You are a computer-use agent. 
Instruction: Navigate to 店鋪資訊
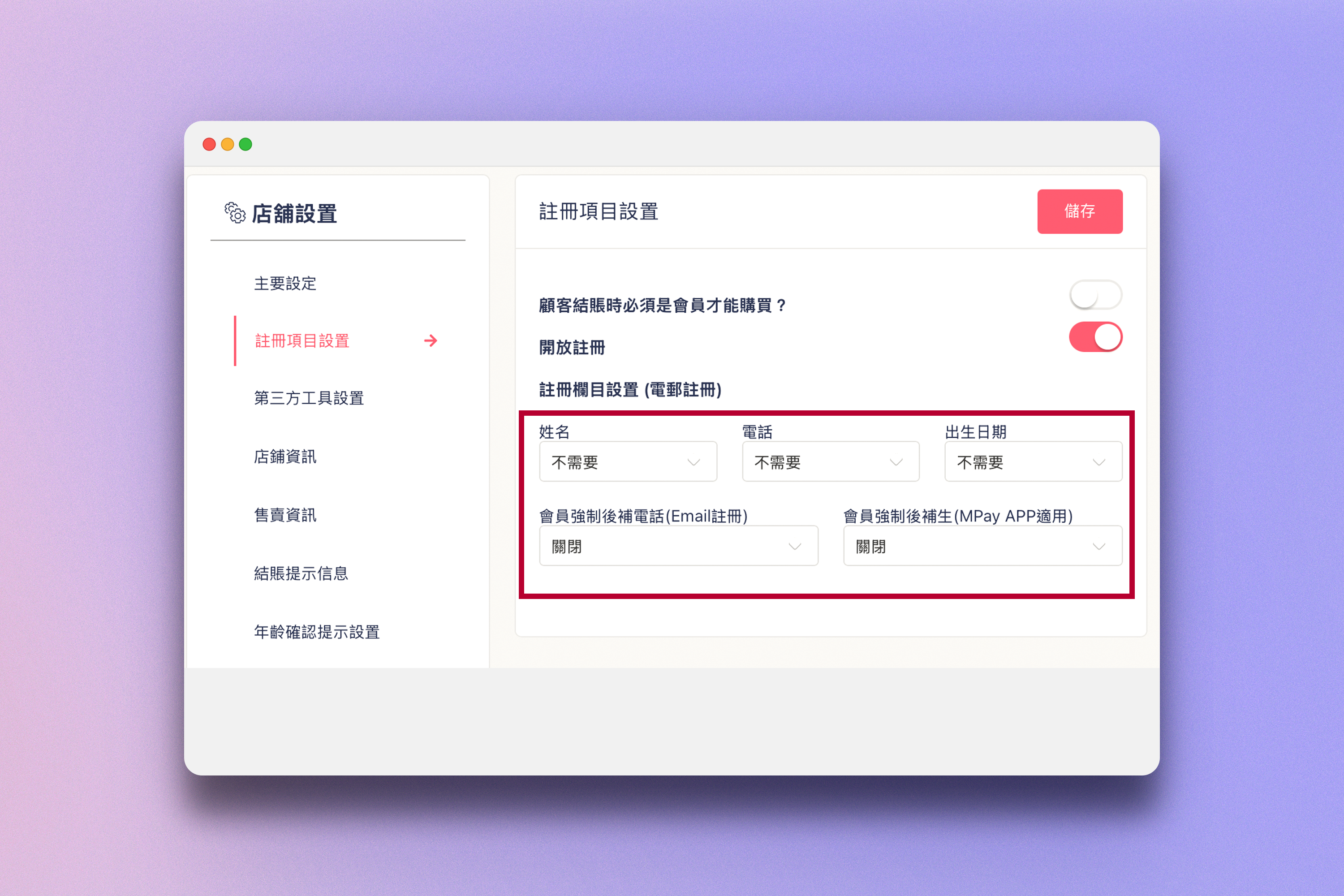pos(285,457)
